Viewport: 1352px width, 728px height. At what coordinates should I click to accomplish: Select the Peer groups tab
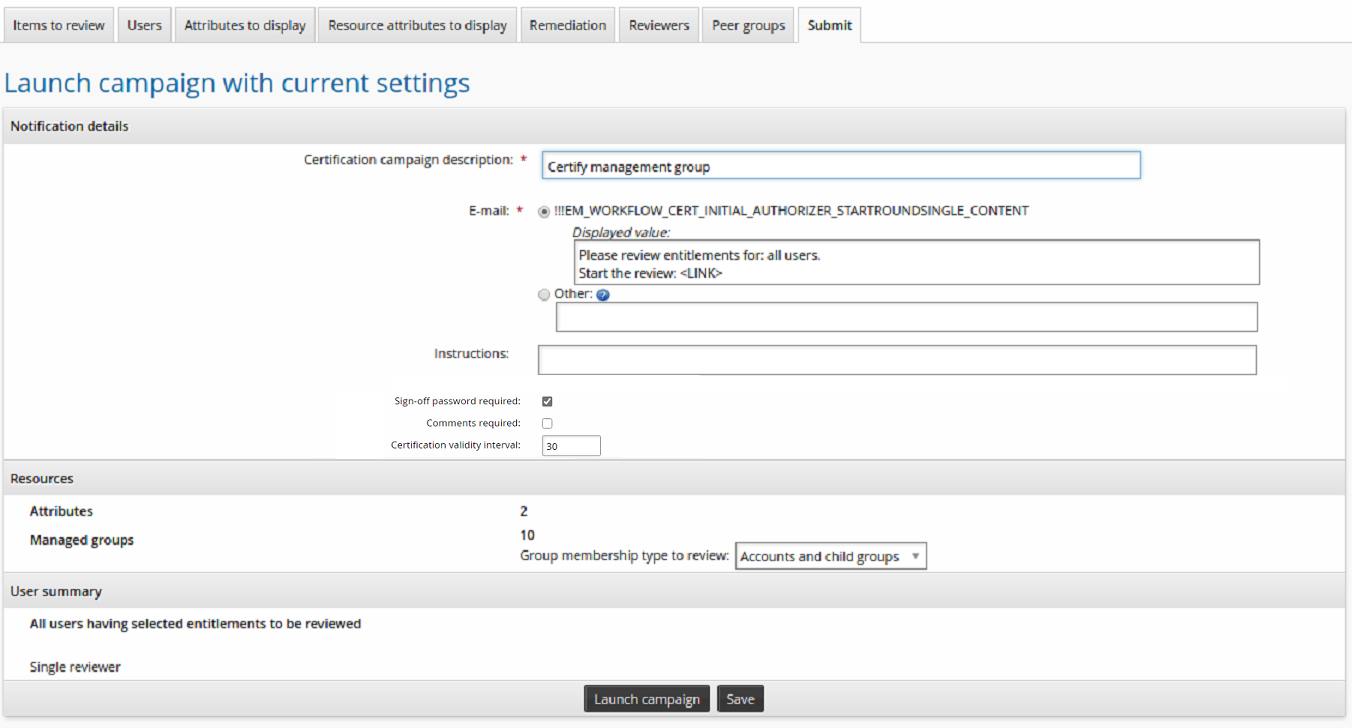click(x=748, y=25)
